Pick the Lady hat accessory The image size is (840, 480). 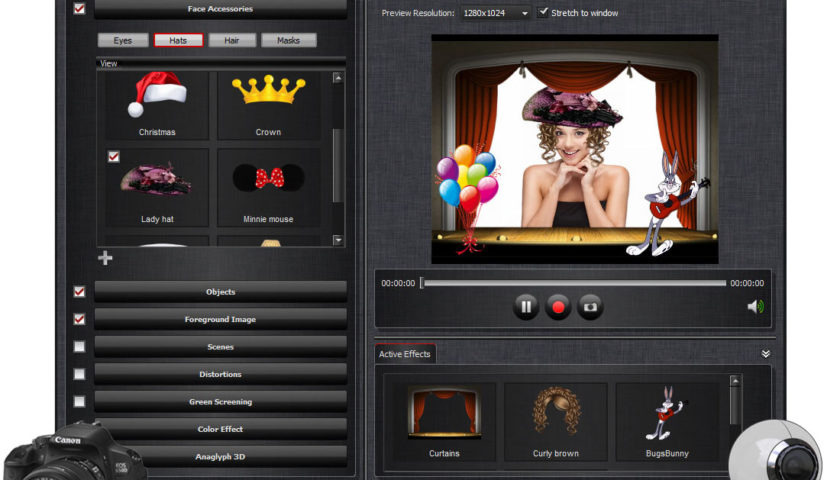(157, 188)
